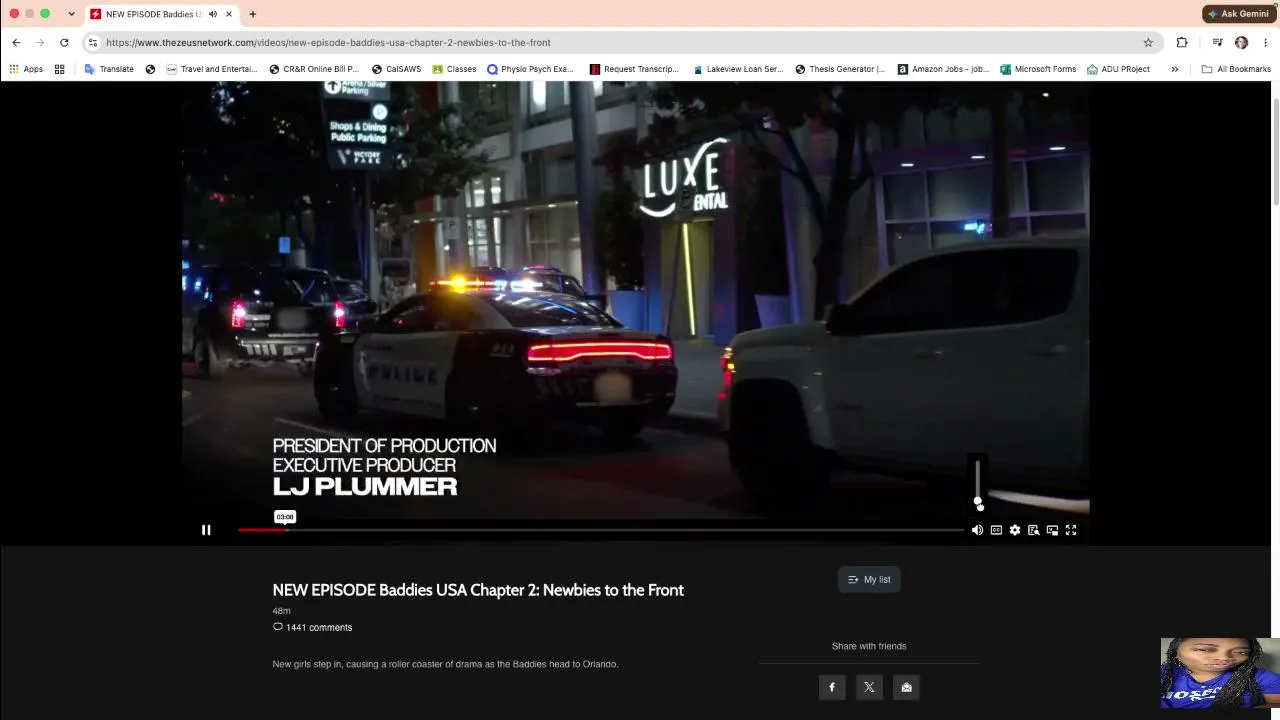This screenshot has height=720, width=1280.
Task: Close the NEW EPISODE Baddies tab
Action: 229,14
